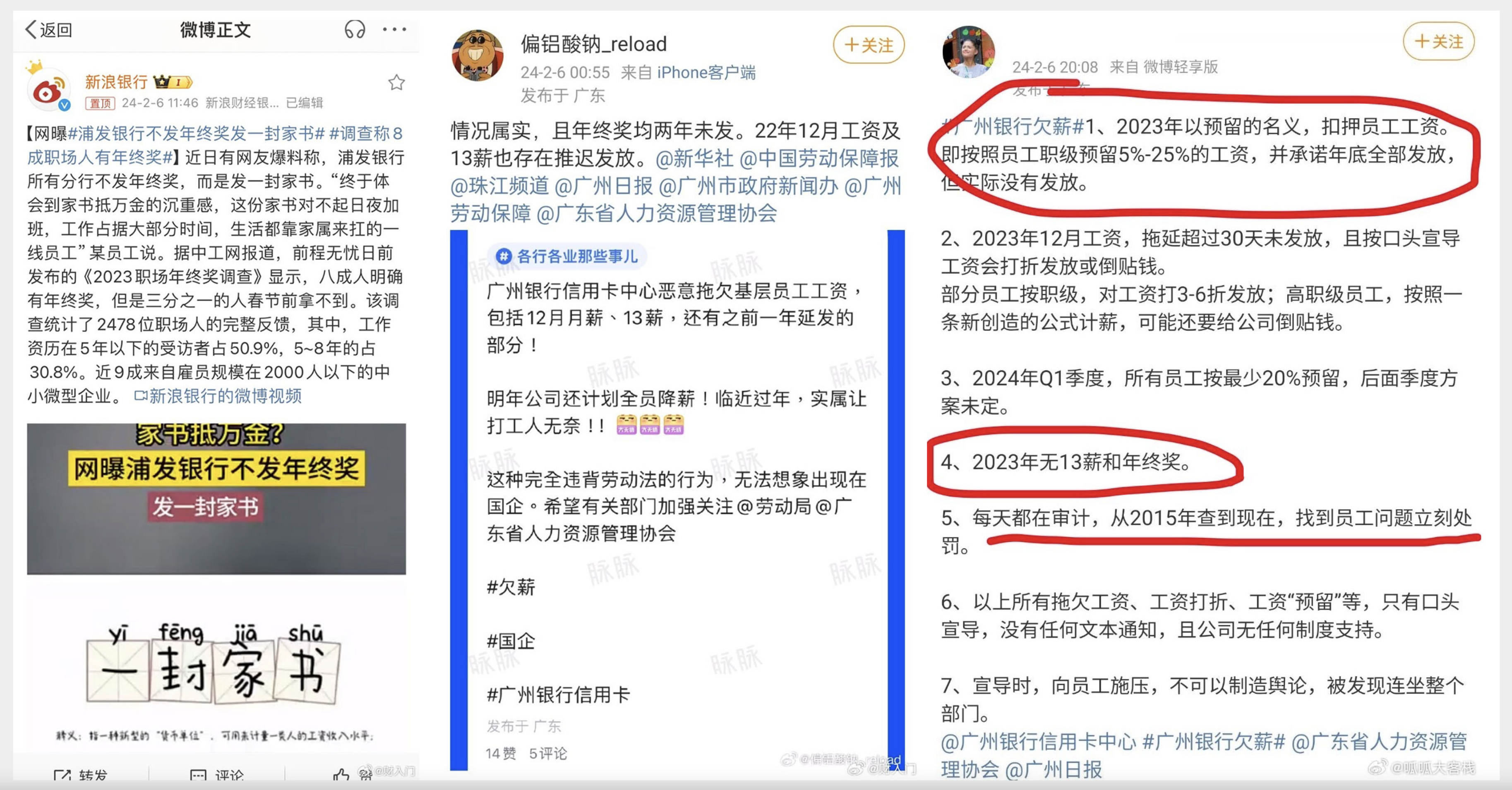Tap the 新浪银行 account name
The image size is (1512, 790).
(116, 81)
